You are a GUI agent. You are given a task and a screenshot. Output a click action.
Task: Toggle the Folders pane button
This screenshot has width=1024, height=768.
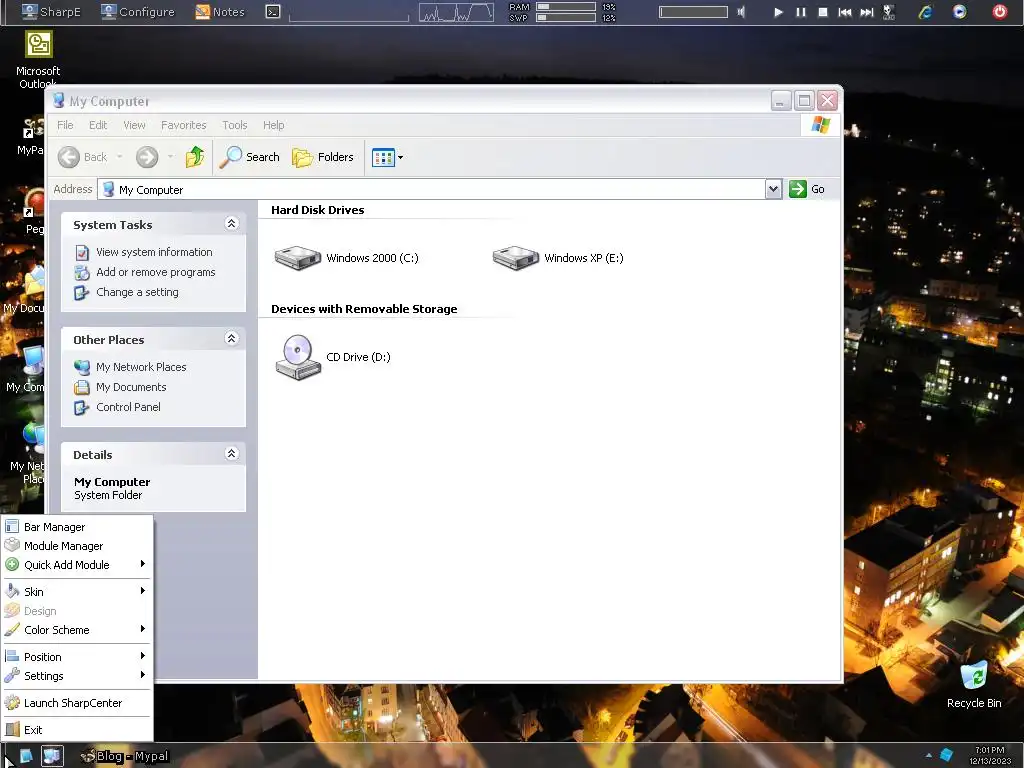(x=323, y=157)
